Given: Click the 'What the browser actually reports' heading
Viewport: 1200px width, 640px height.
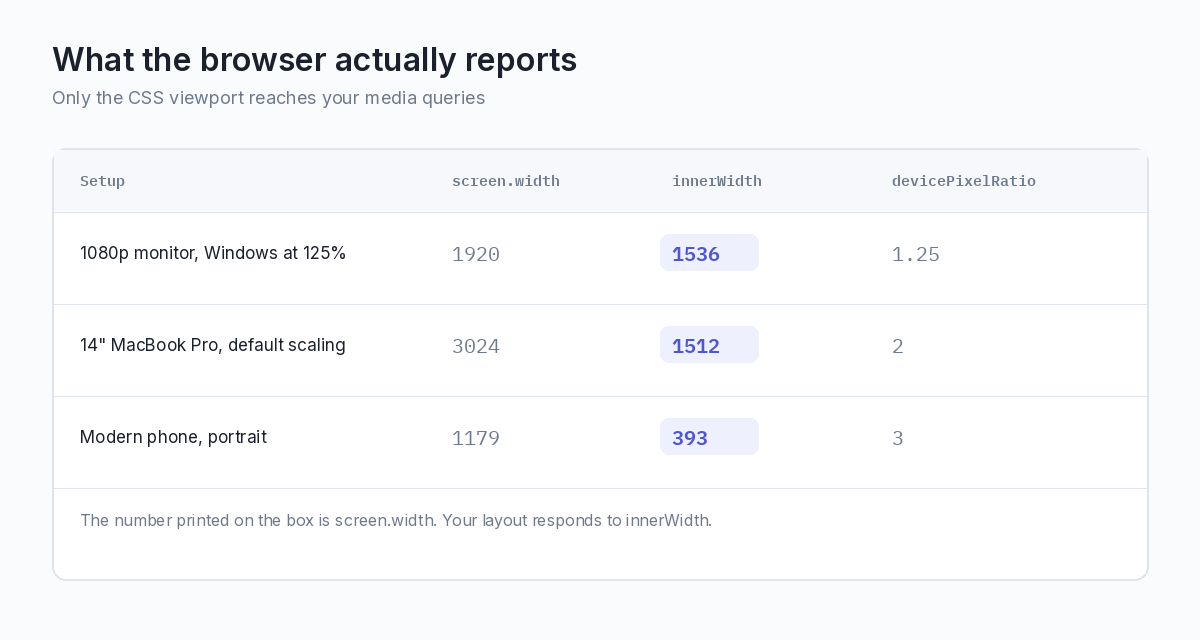Looking at the screenshot, I should [x=314, y=60].
